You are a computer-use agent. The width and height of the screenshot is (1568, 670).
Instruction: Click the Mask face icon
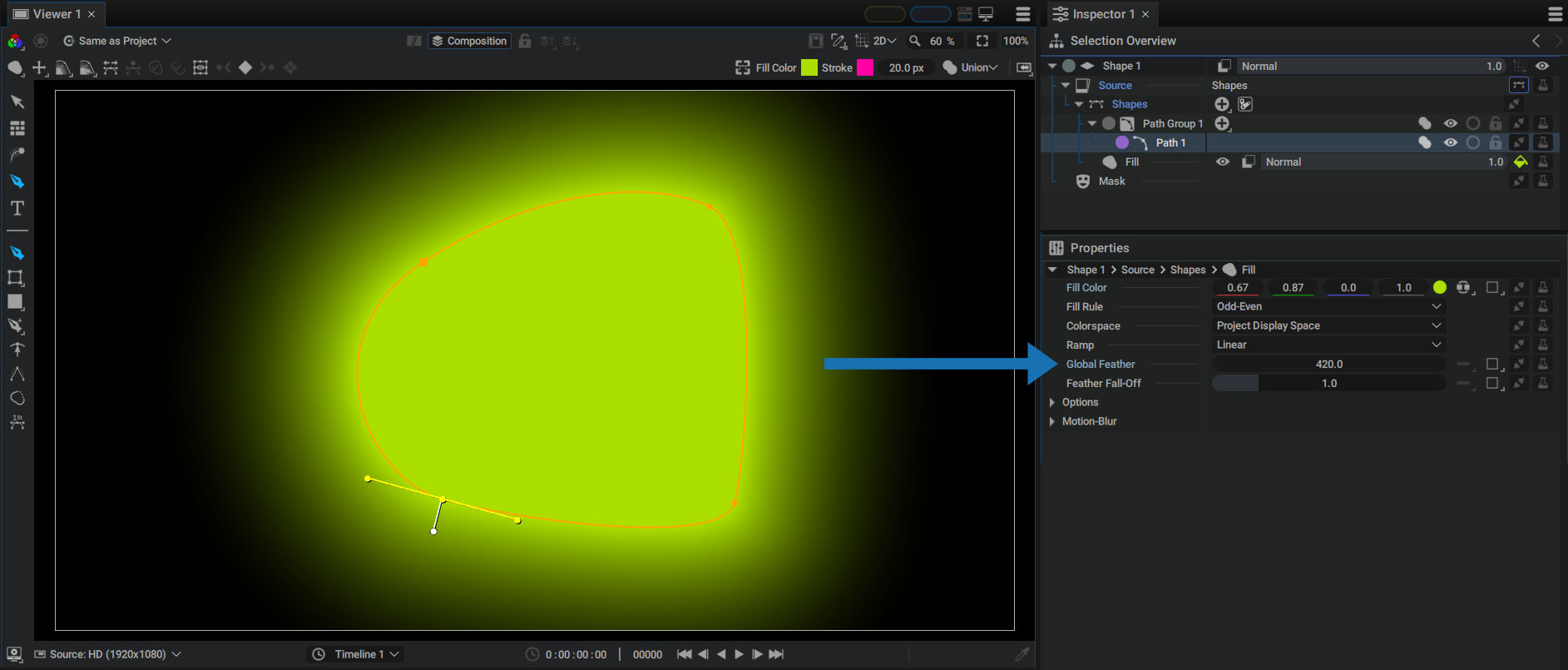(x=1083, y=181)
